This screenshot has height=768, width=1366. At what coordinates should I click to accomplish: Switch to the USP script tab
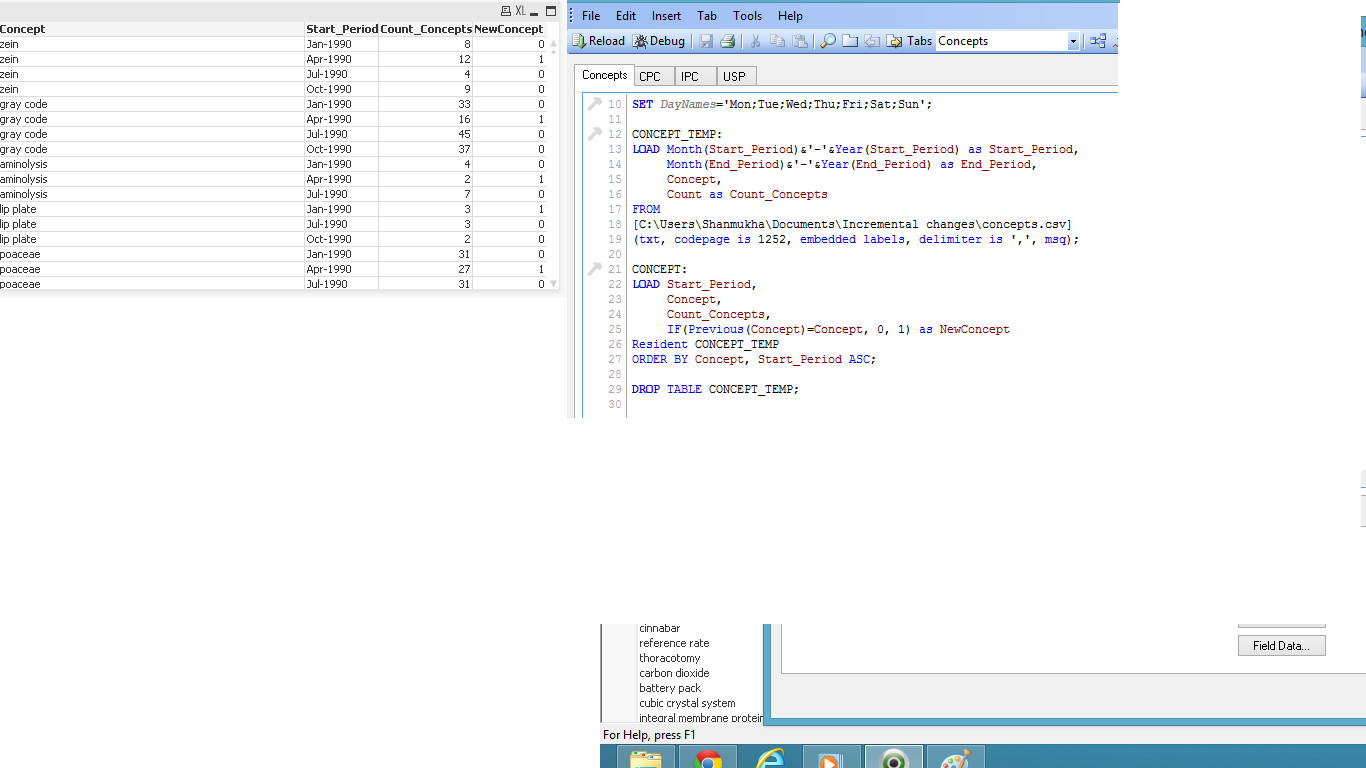[x=734, y=76]
